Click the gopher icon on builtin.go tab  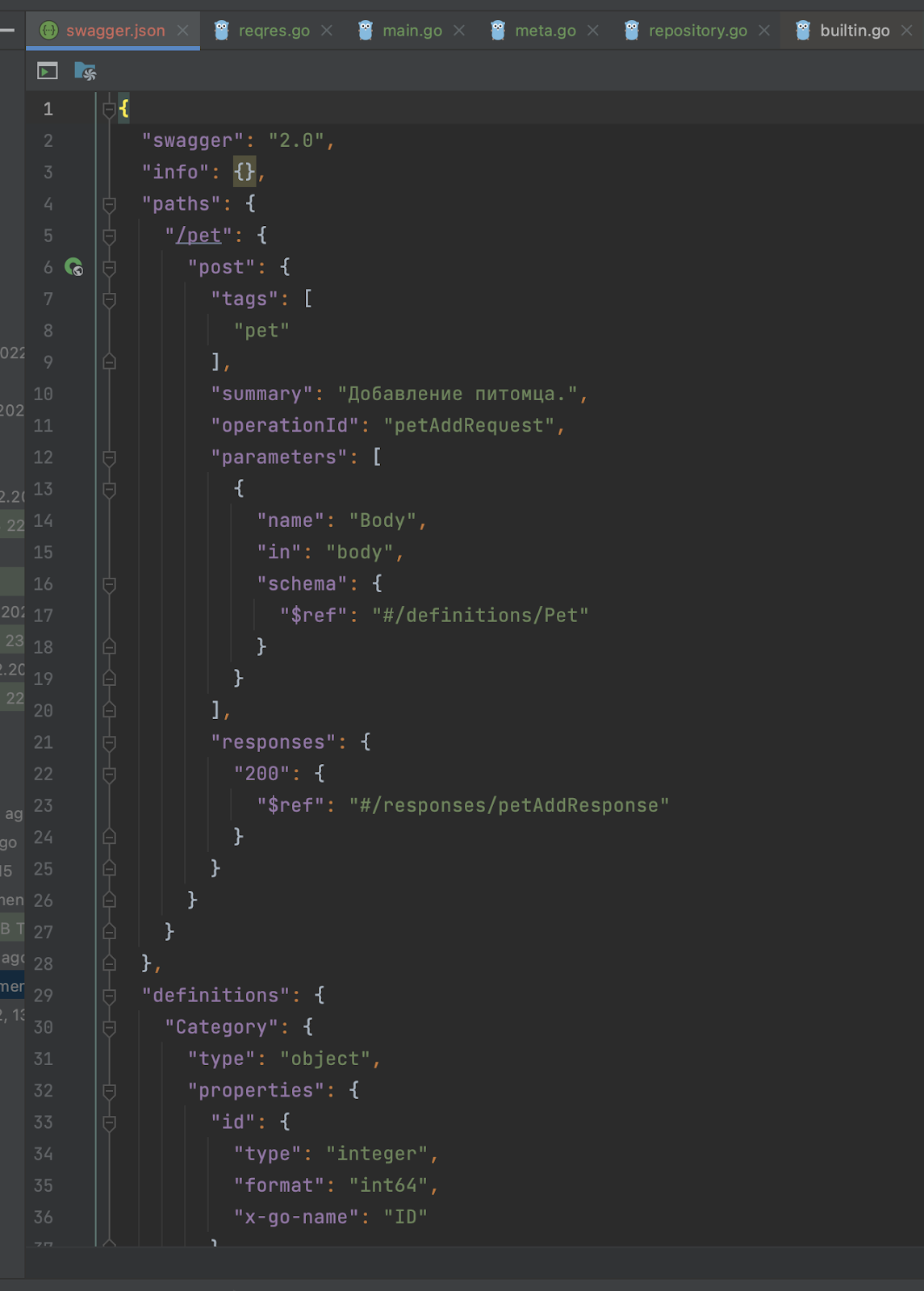click(x=803, y=31)
